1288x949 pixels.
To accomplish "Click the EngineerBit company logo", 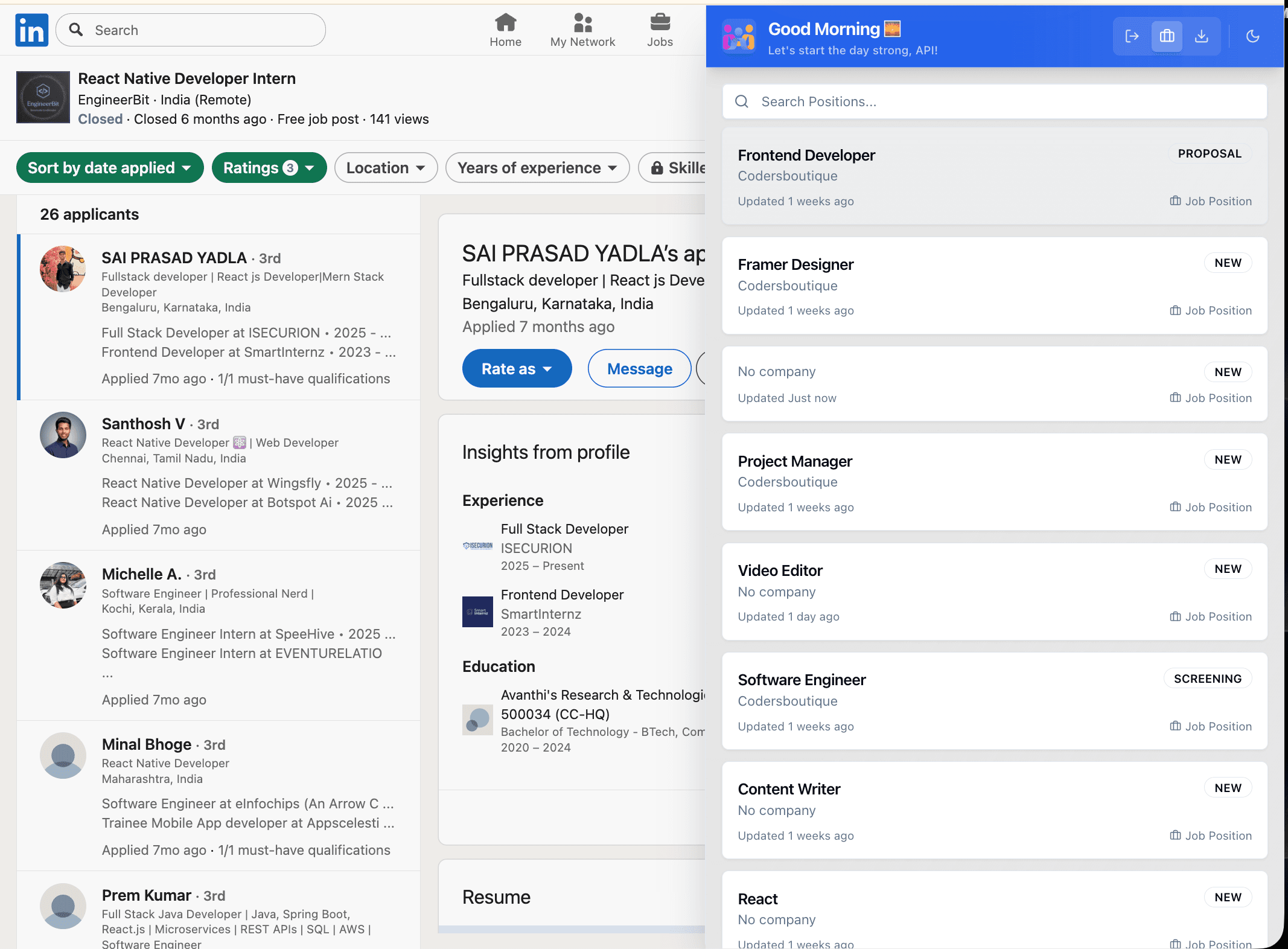I will (x=43, y=97).
